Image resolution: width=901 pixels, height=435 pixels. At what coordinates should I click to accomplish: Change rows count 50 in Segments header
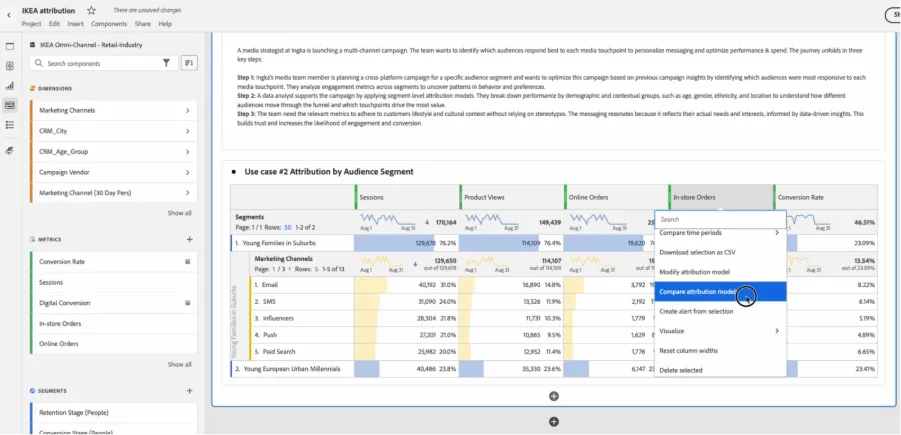coord(288,228)
